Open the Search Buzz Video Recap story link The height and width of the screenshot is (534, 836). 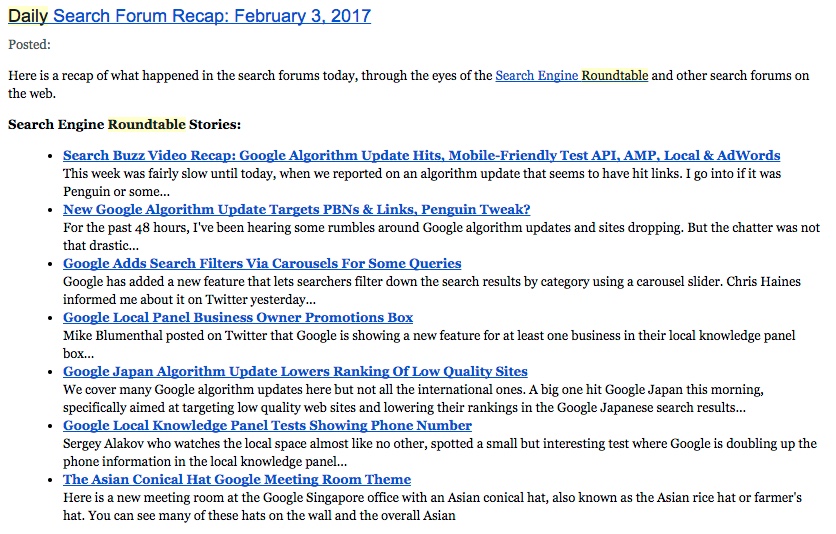(x=421, y=156)
